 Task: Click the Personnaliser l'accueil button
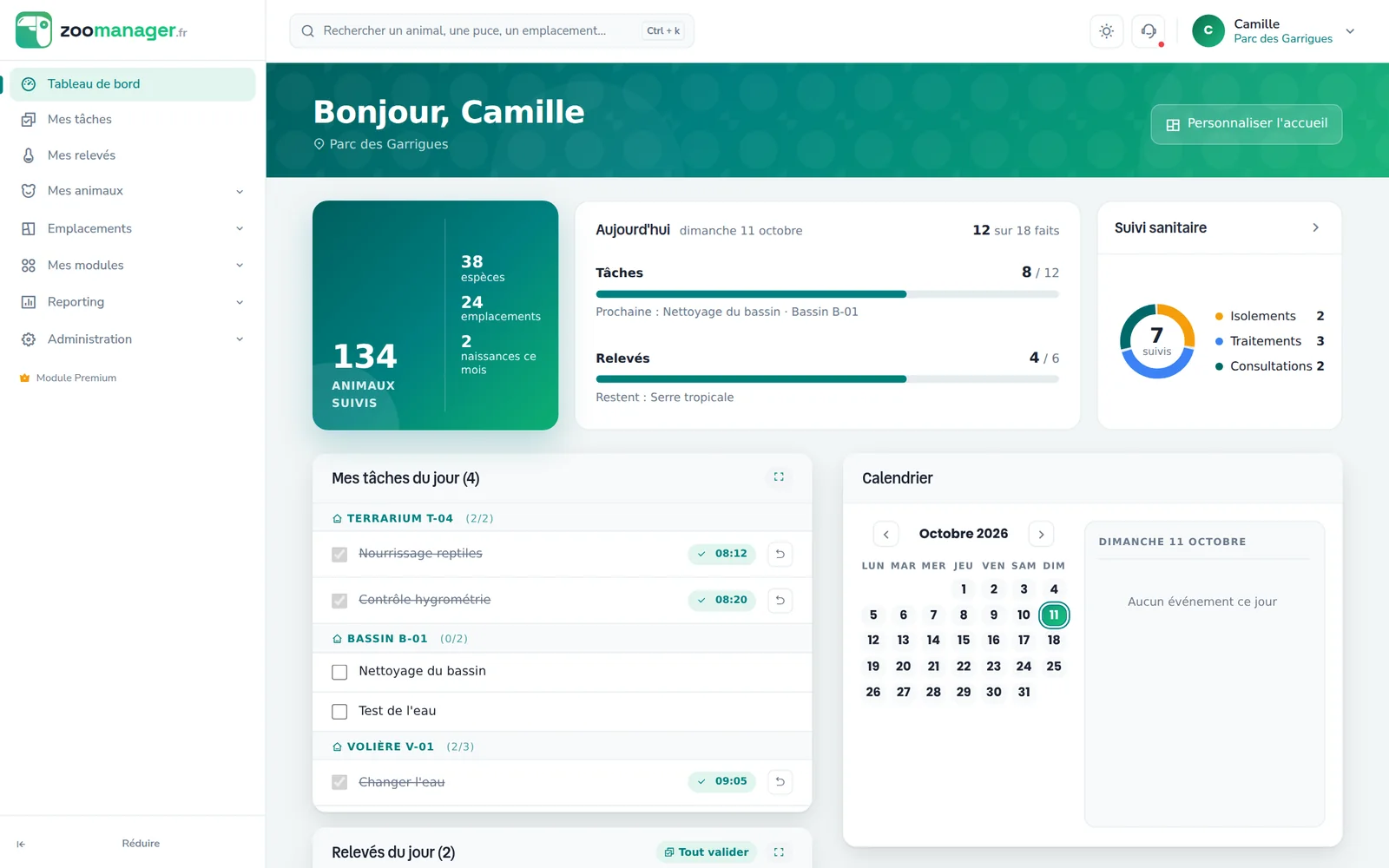click(x=1247, y=124)
